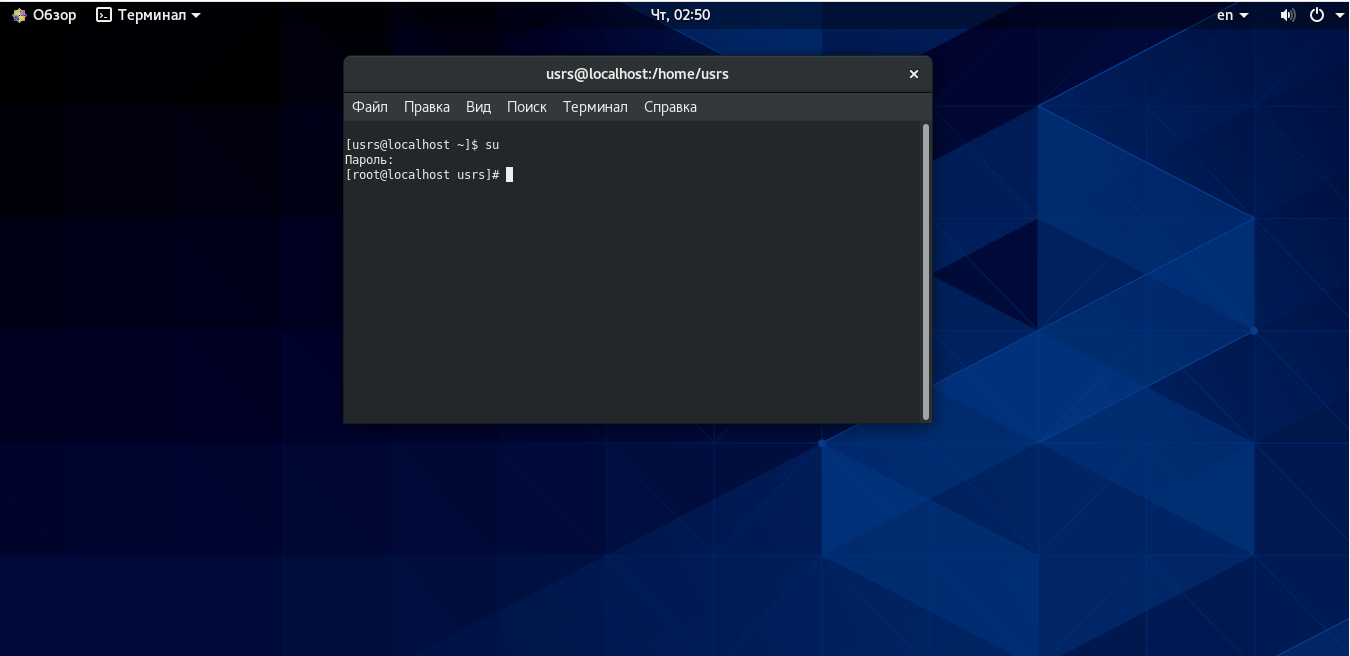Select the su command line in the terminal
Screen dimensions: 1350x656
[420, 144]
